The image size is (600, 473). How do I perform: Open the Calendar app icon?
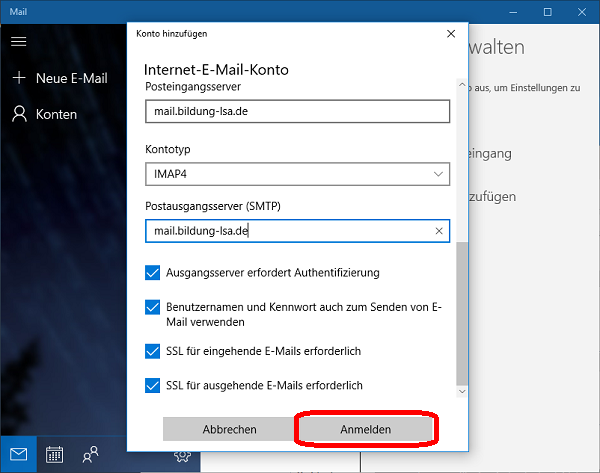coord(55,454)
